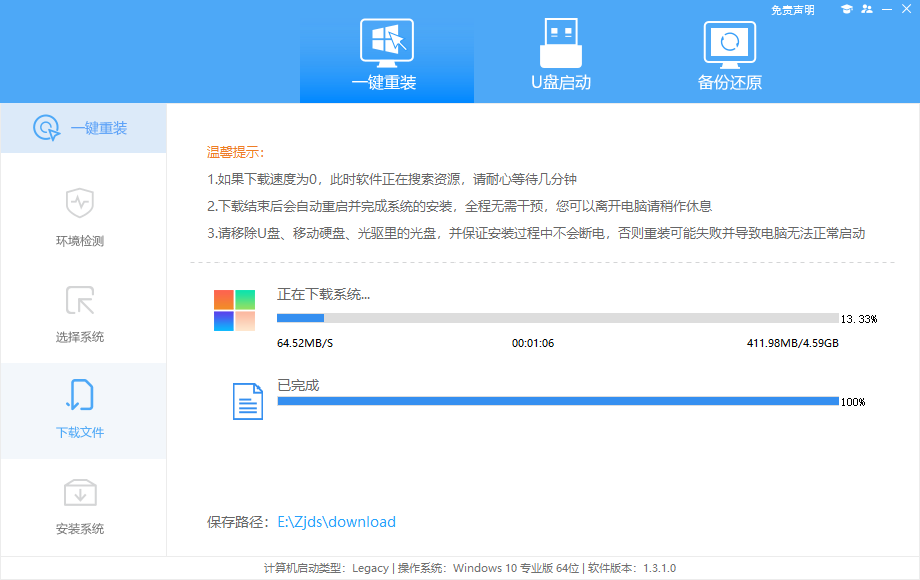Select the 一键重装 monitor icon at top

[387, 42]
